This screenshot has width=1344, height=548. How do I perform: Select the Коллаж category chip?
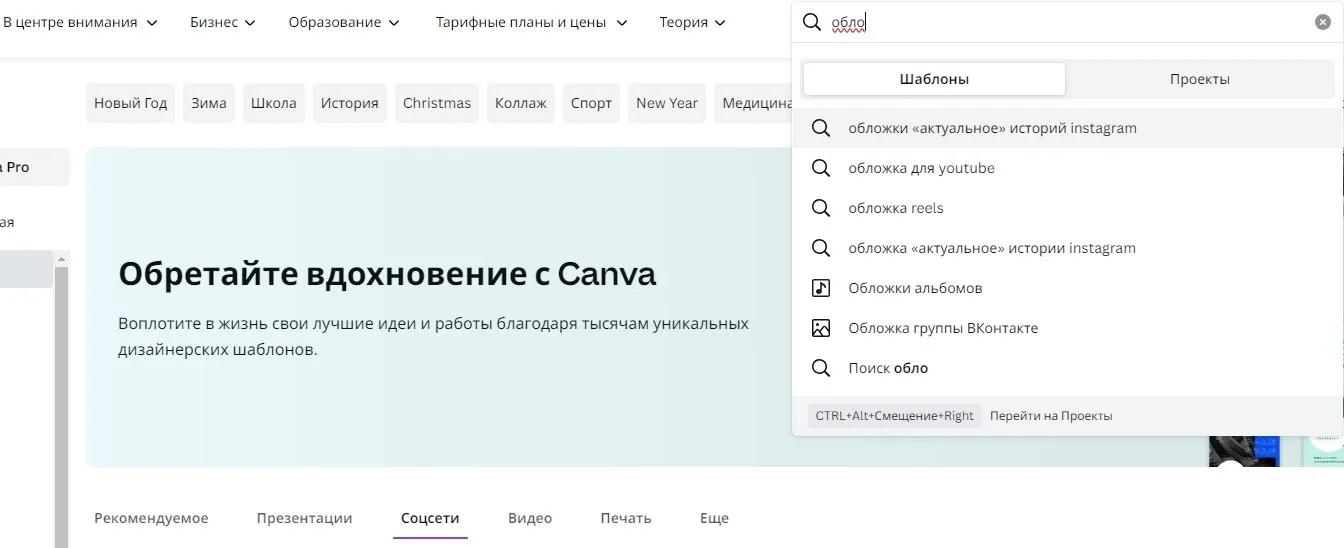coord(521,103)
